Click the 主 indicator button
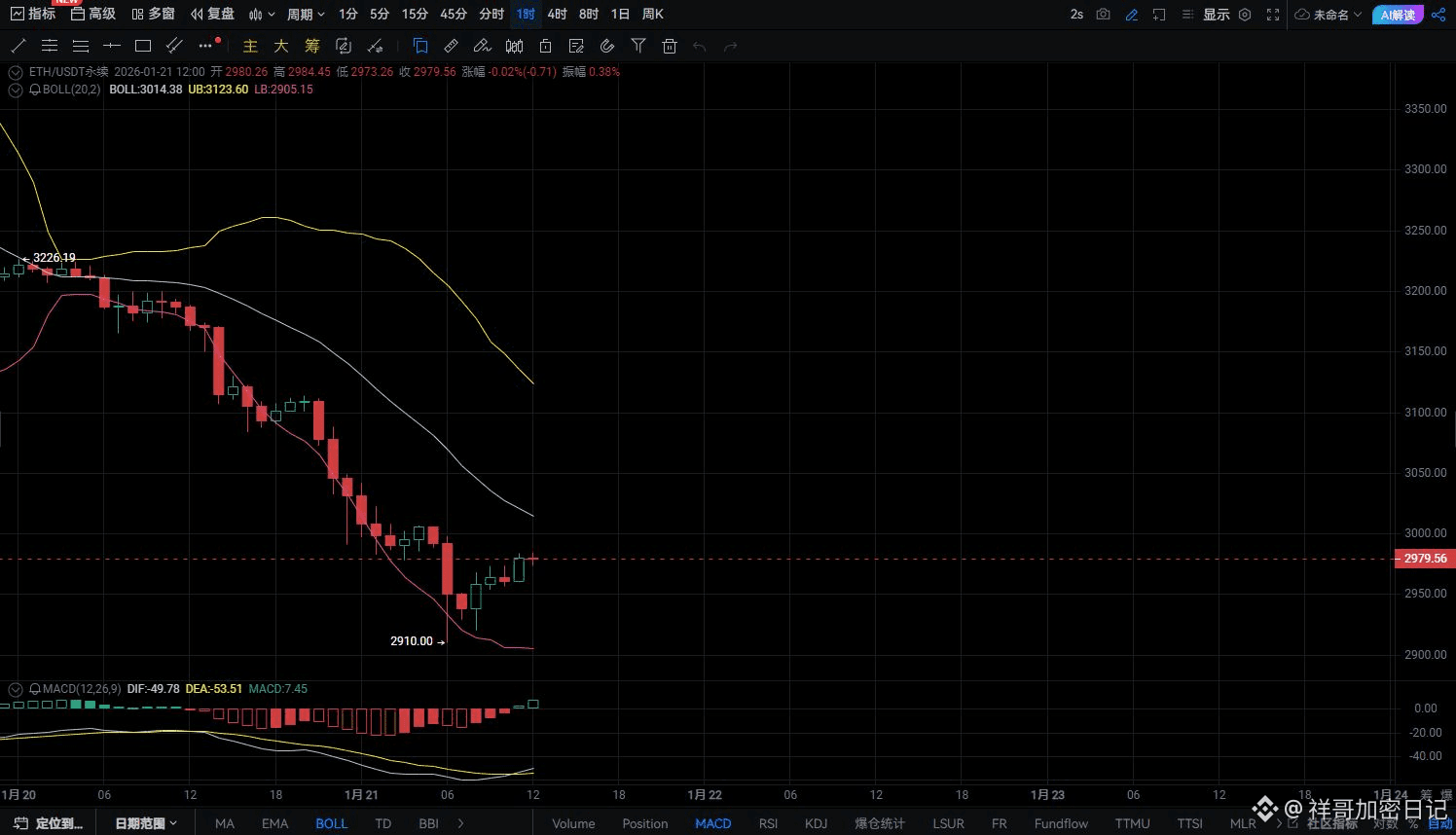Viewport: 1456px width, 835px height. (x=250, y=46)
